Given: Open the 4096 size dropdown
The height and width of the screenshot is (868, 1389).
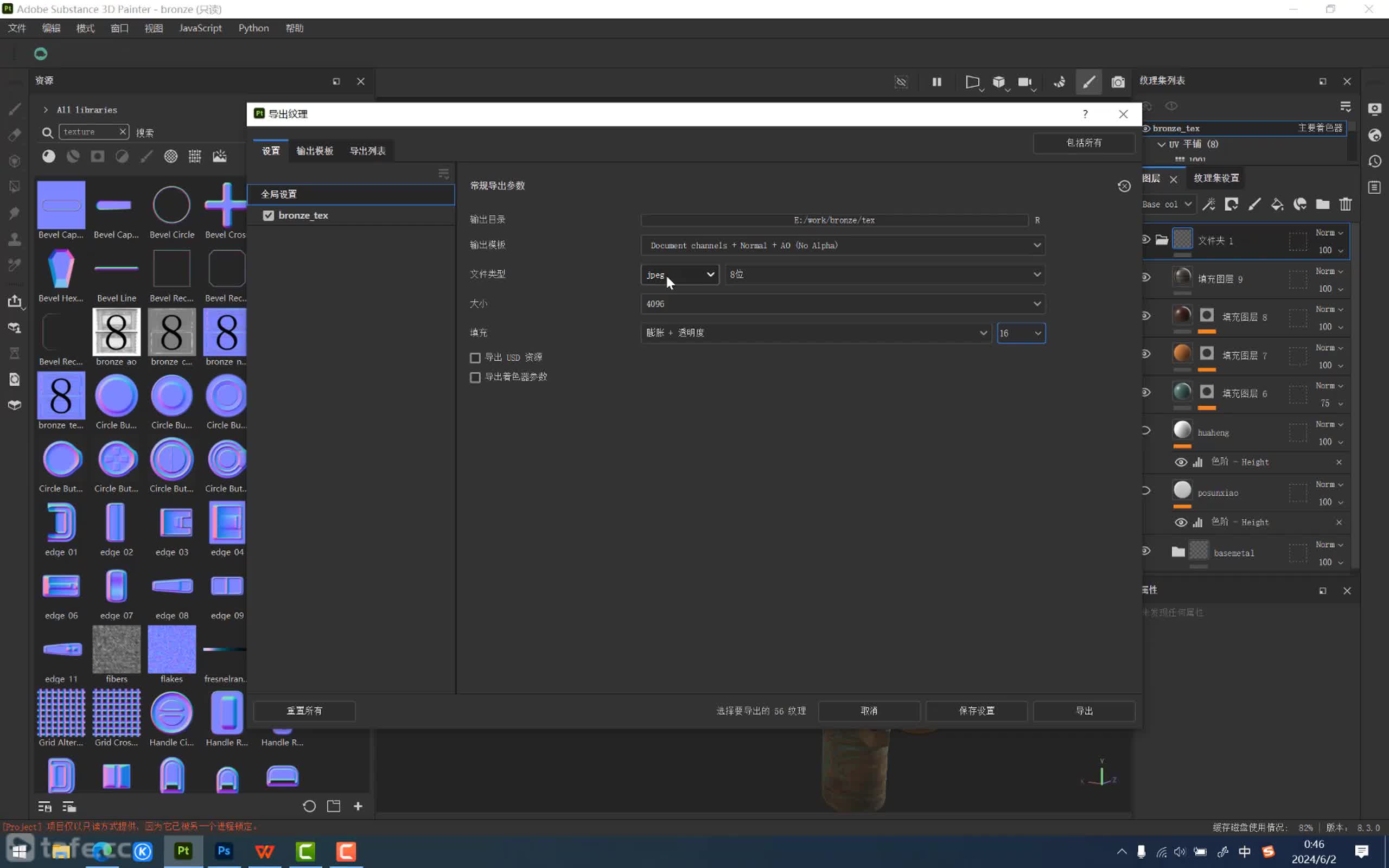Looking at the screenshot, I should click(843, 304).
